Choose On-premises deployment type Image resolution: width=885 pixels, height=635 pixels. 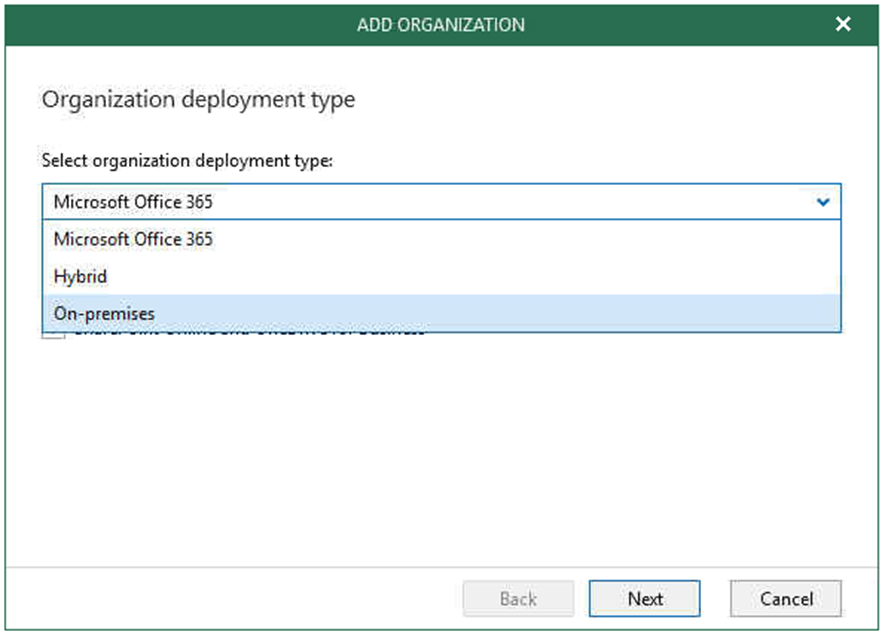pyautogui.click(x=441, y=313)
